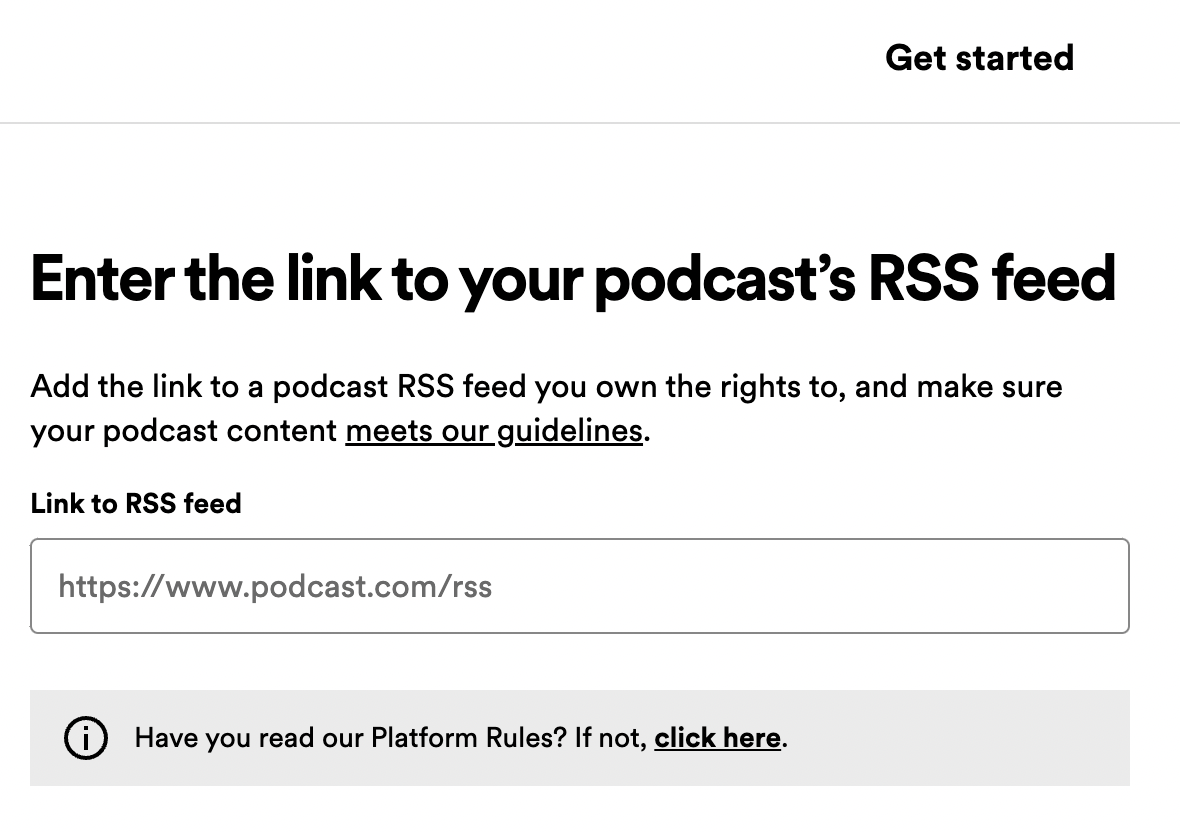Image resolution: width=1180 pixels, height=832 pixels.
Task: Select the Get started navigation item
Action: click(979, 58)
